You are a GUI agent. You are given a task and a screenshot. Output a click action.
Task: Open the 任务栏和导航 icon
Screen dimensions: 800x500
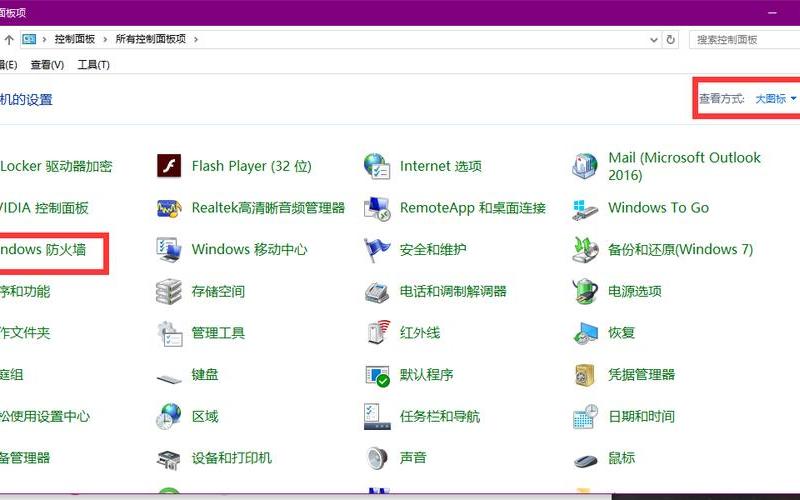[x=377, y=416]
